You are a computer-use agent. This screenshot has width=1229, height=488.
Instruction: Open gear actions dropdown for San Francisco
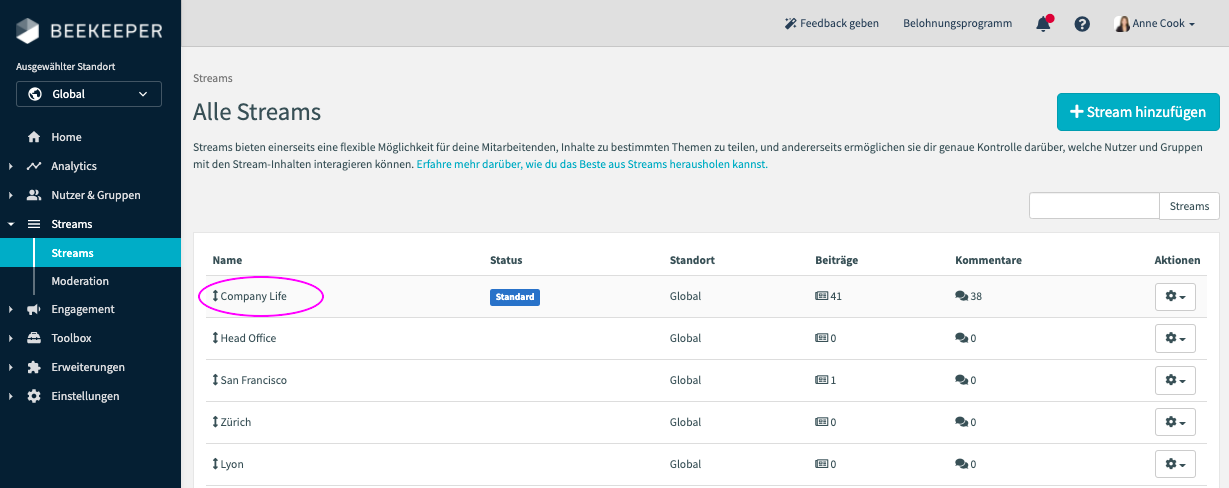tap(1175, 381)
